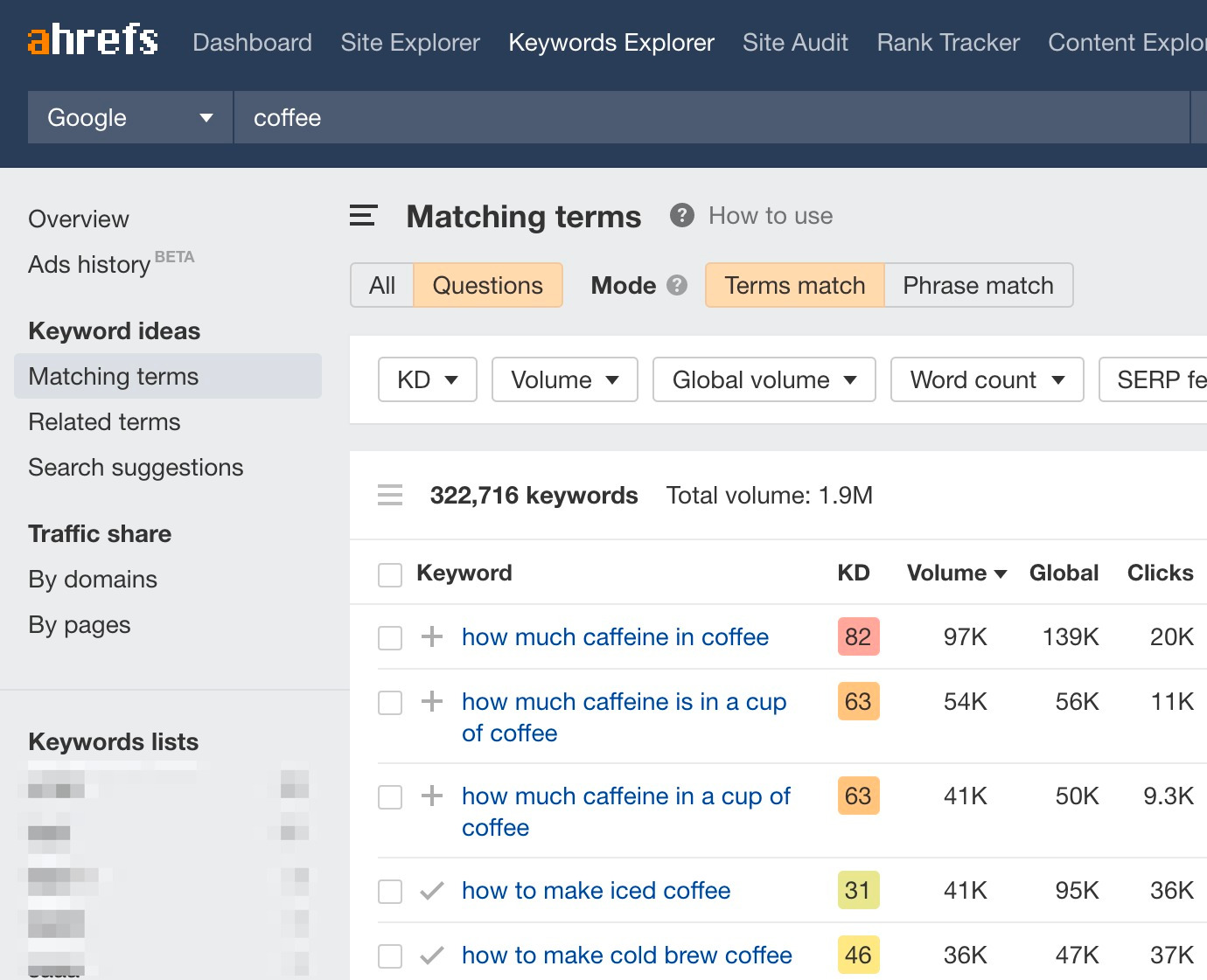Open Related terms in the sidebar
The image size is (1207, 980).
[x=104, y=422]
